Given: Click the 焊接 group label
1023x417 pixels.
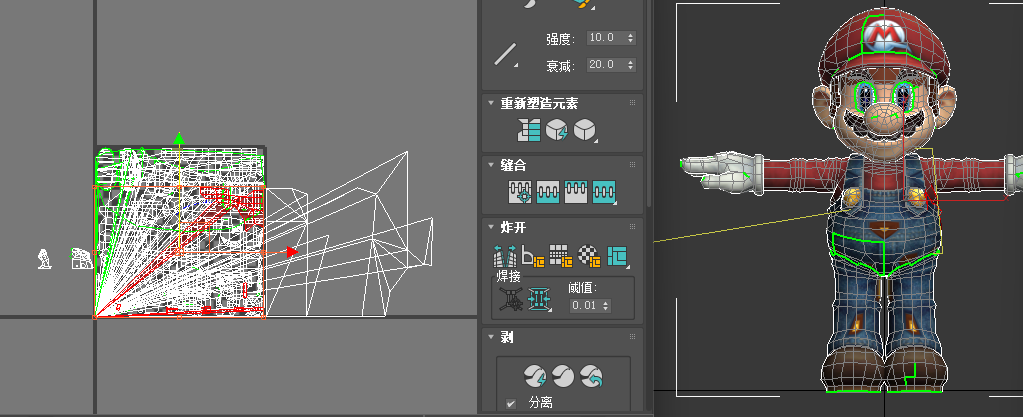Looking at the screenshot, I should [508, 276].
